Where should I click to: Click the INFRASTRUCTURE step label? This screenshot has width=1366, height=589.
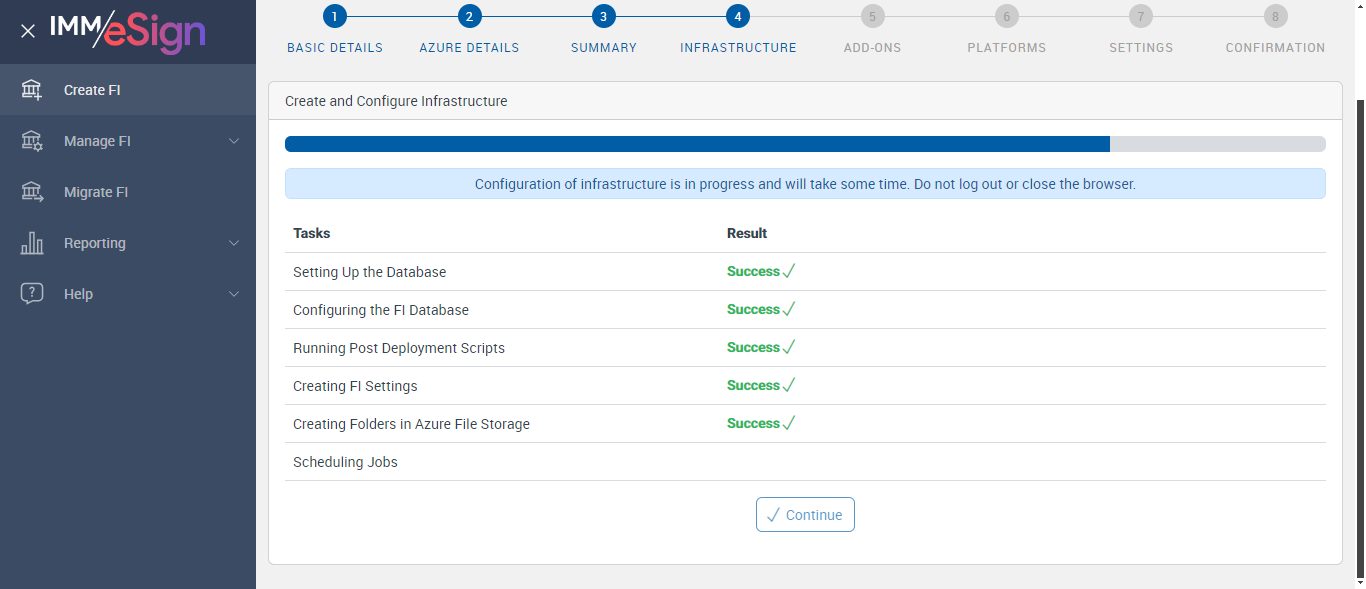(x=738, y=48)
